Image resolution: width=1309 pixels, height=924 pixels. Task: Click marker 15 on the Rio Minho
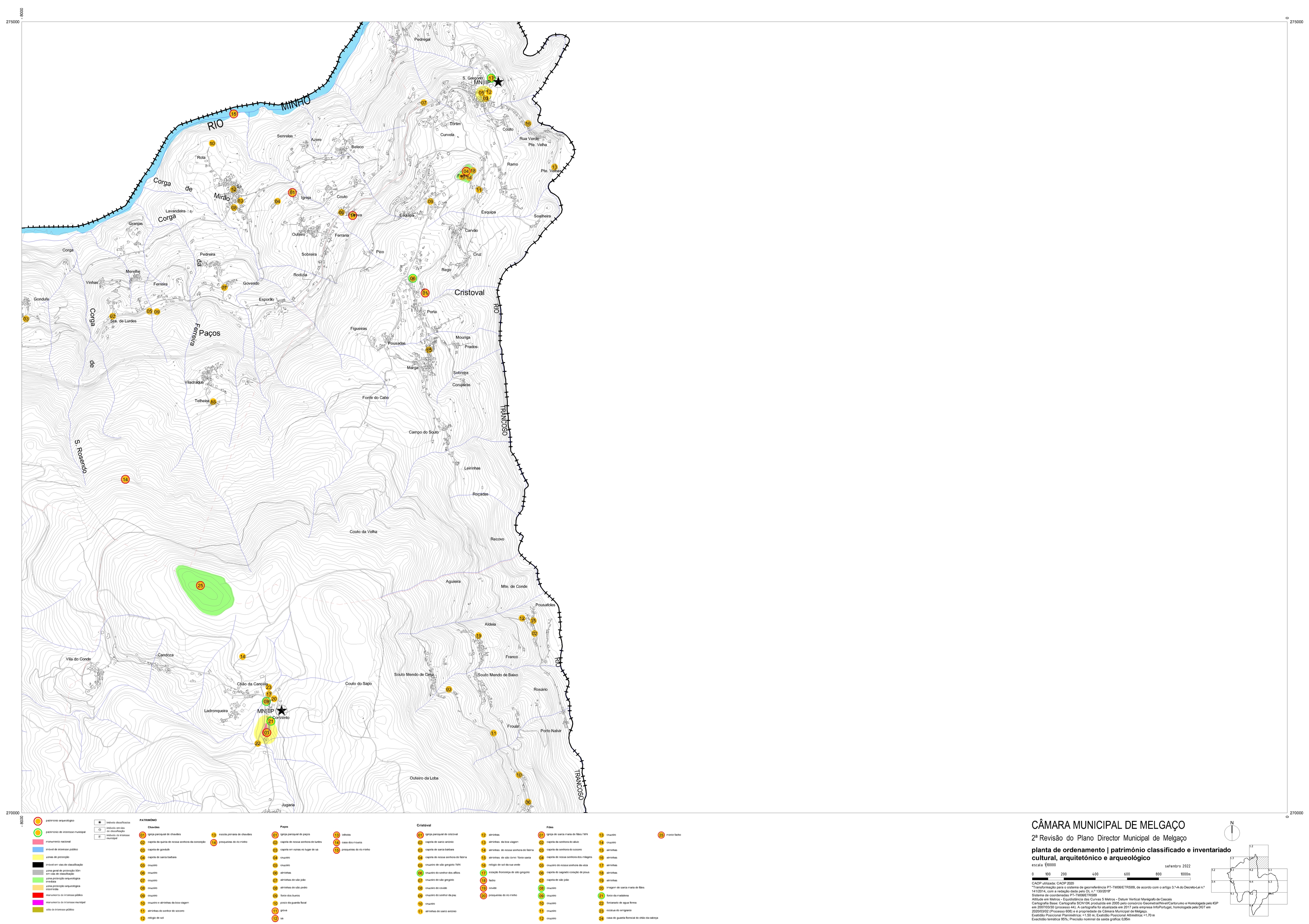[233, 114]
